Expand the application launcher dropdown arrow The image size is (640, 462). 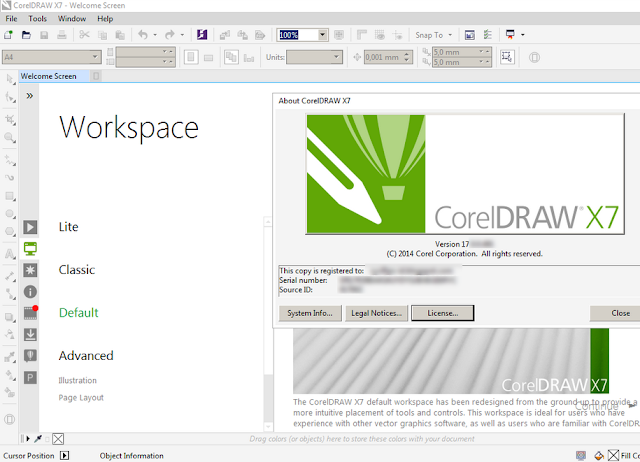523,35
